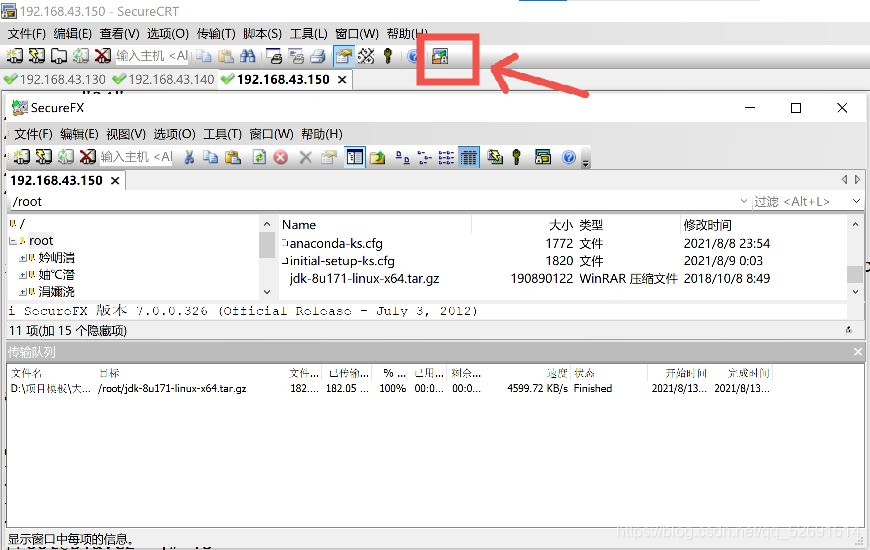The width and height of the screenshot is (870, 550).
Task: Open SecureFX 帮助(H) menu
Action: (322, 134)
